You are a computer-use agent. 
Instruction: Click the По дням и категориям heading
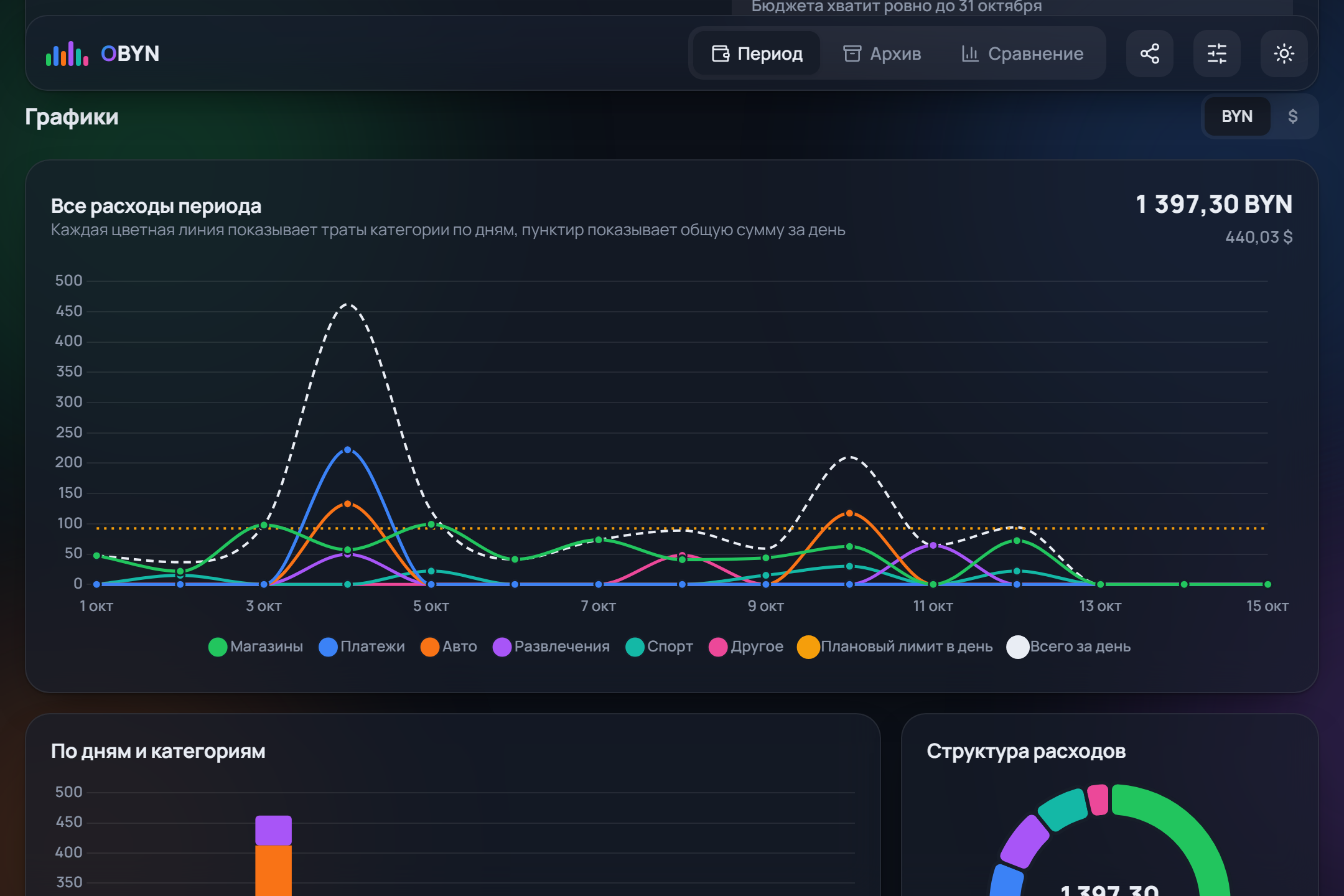point(158,751)
